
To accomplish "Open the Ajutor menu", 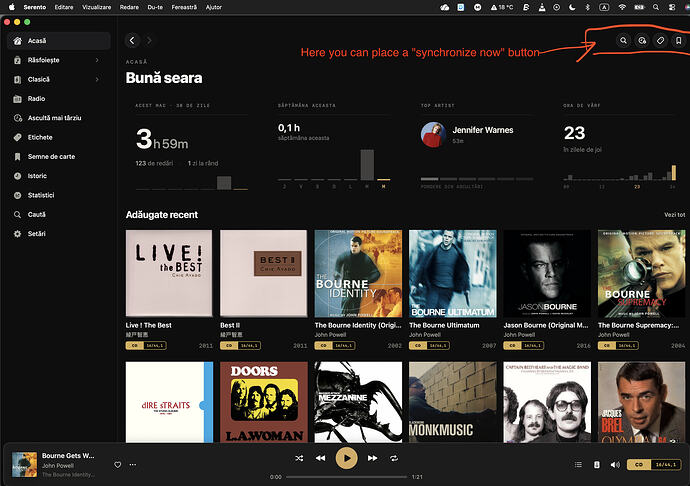I will [x=213, y=7].
